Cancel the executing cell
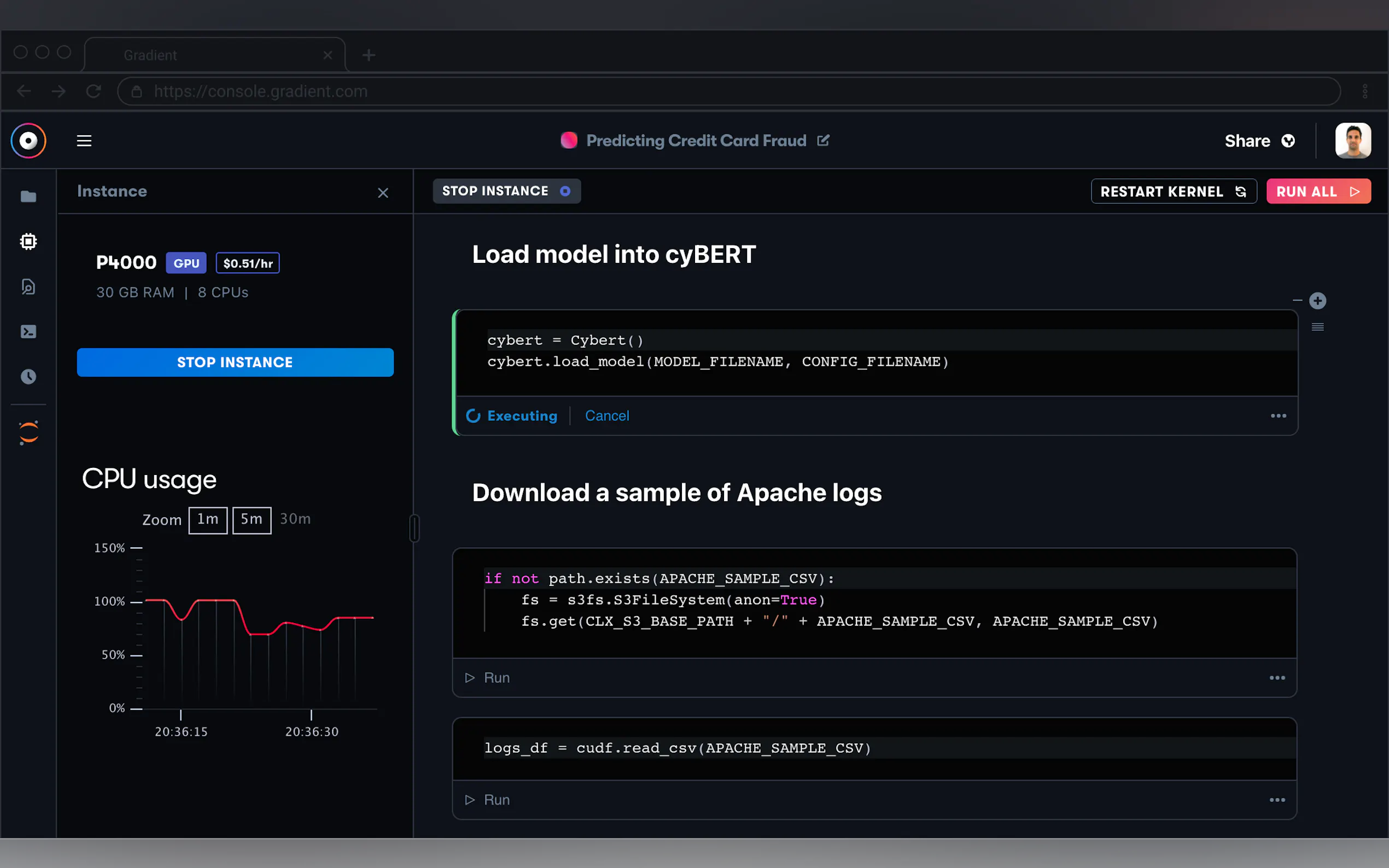 606,415
